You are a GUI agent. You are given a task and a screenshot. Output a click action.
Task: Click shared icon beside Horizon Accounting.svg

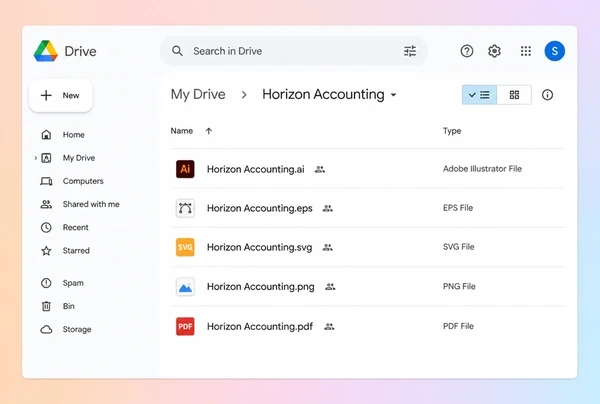coord(328,247)
